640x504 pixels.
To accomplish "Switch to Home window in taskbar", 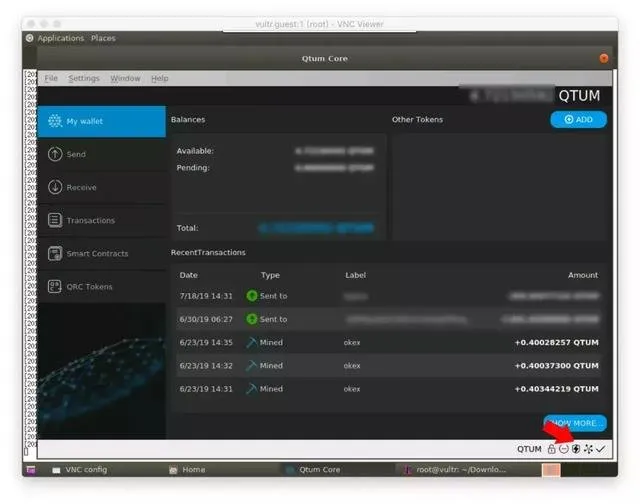I will point(188,469).
